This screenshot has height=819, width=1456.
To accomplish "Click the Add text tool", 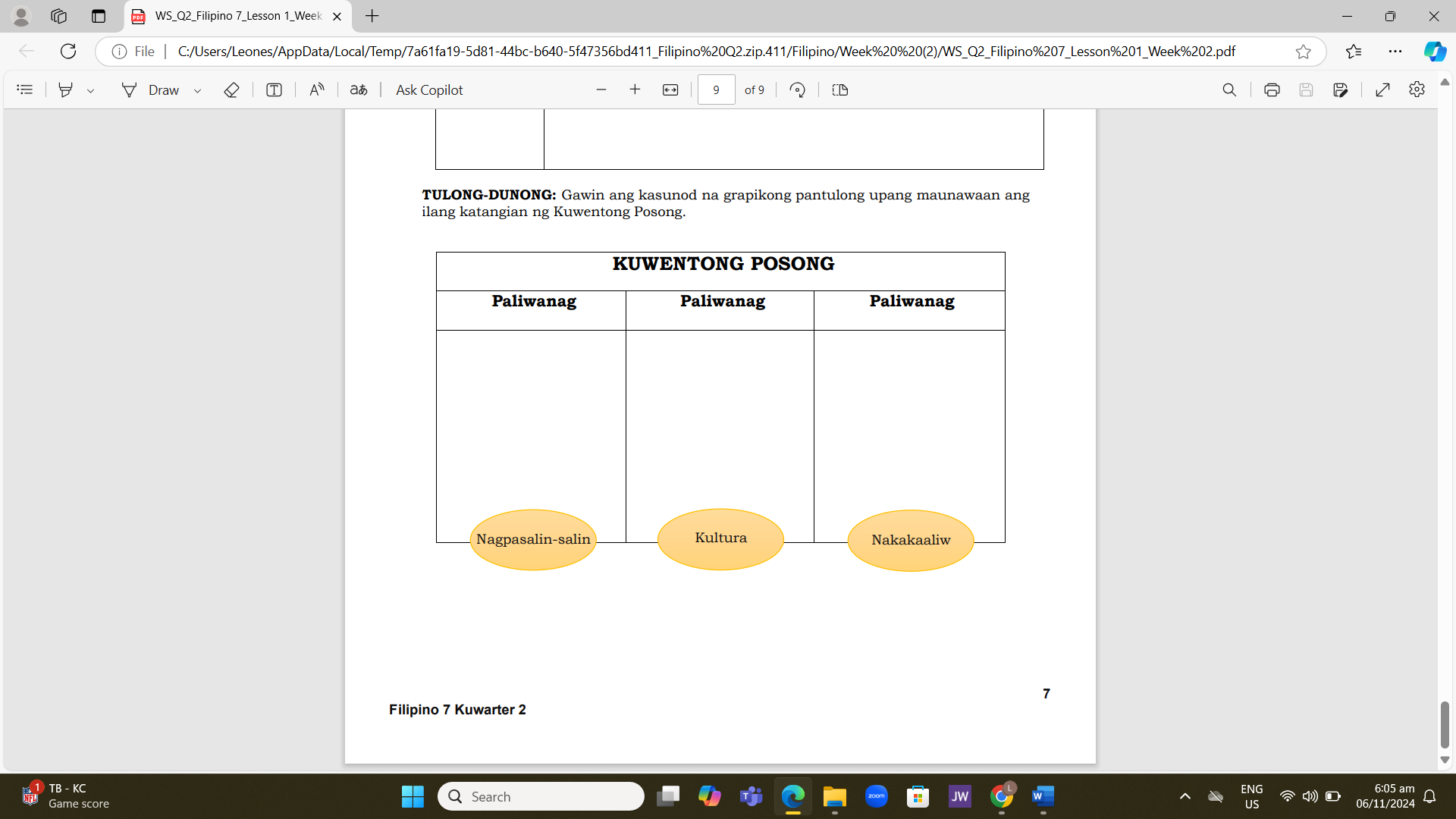I will point(274,89).
